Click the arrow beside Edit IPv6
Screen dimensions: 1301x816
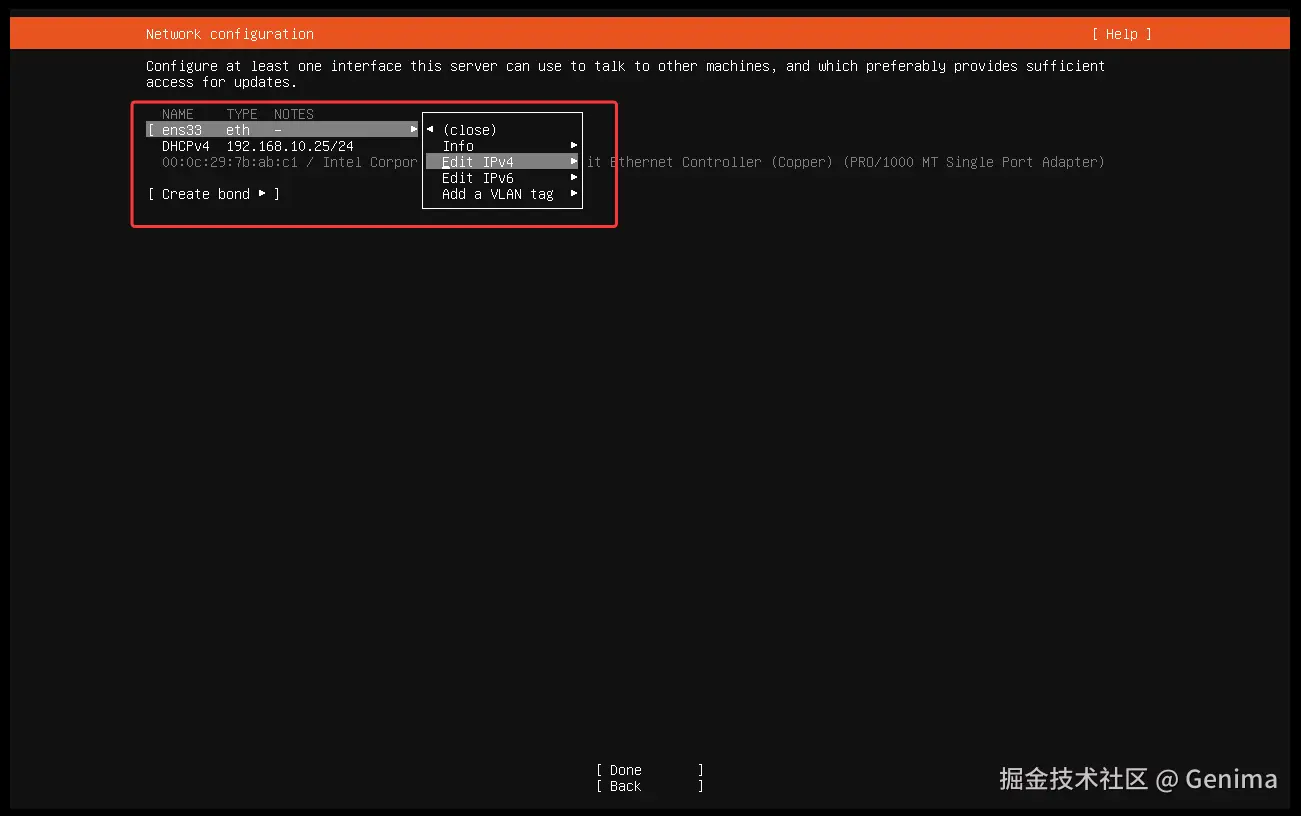[x=574, y=178]
